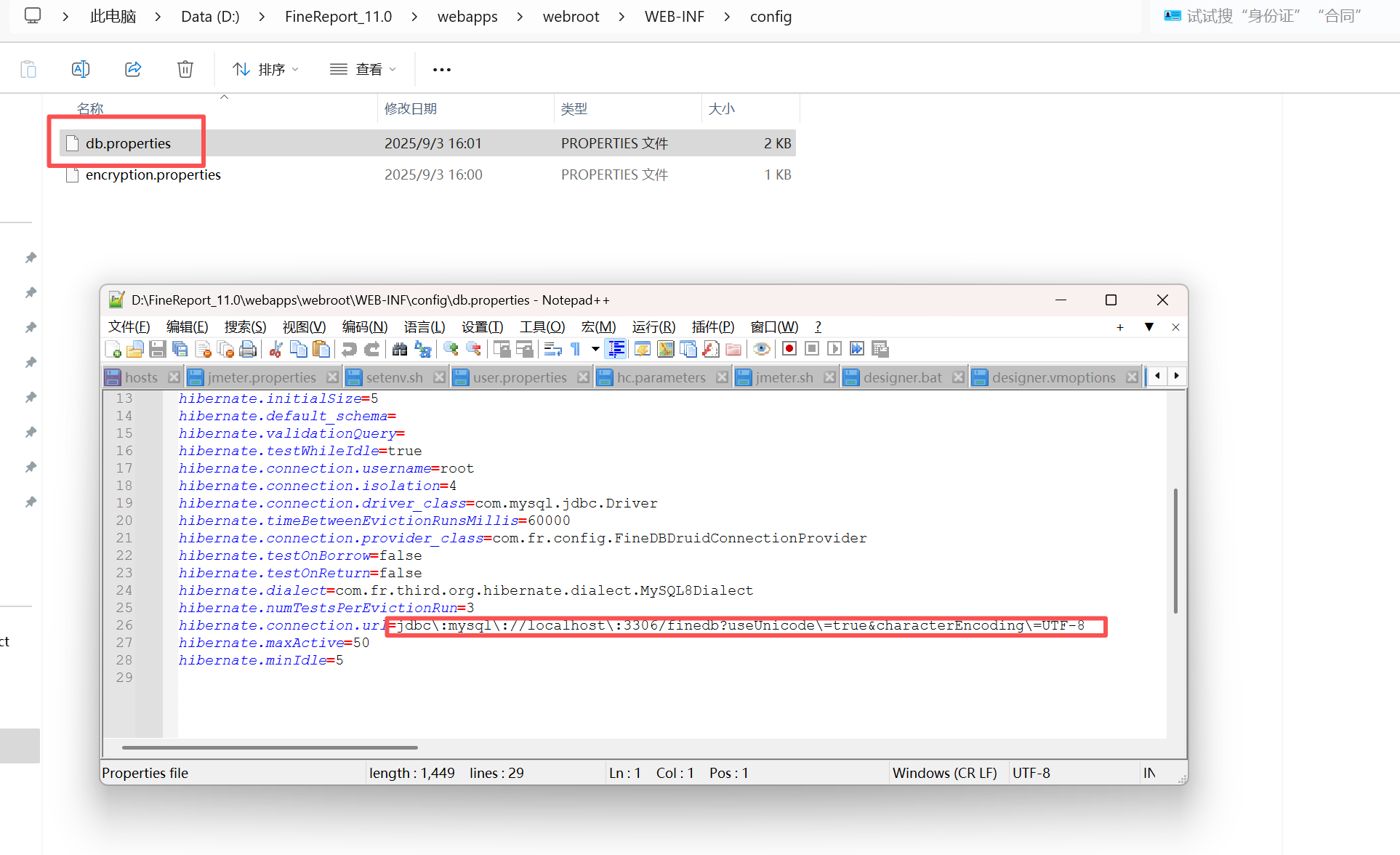This screenshot has height=855, width=1400.
Task: Close the setenv.sh tab
Action: (439, 377)
